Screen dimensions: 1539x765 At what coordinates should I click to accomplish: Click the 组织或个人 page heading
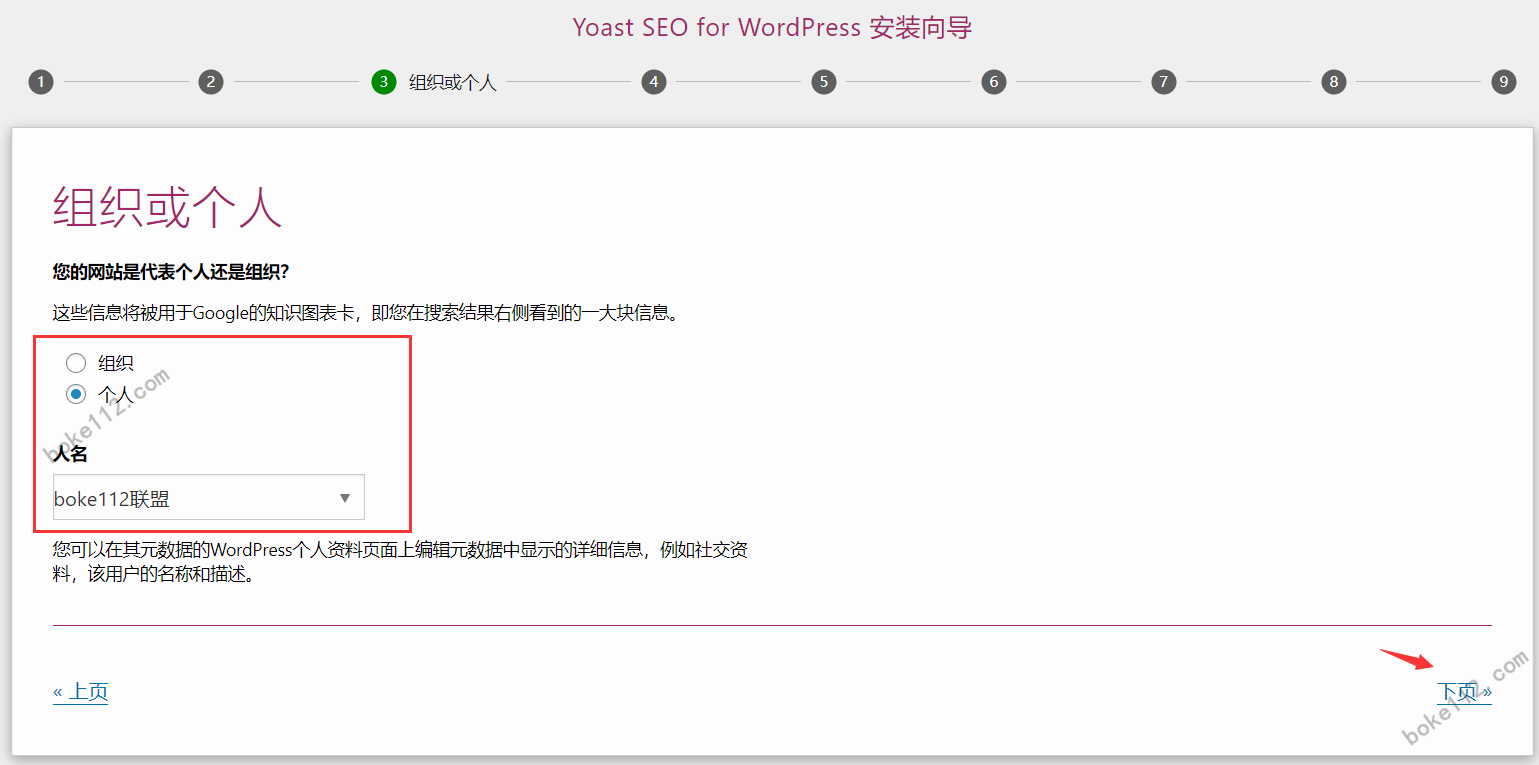(165, 207)
